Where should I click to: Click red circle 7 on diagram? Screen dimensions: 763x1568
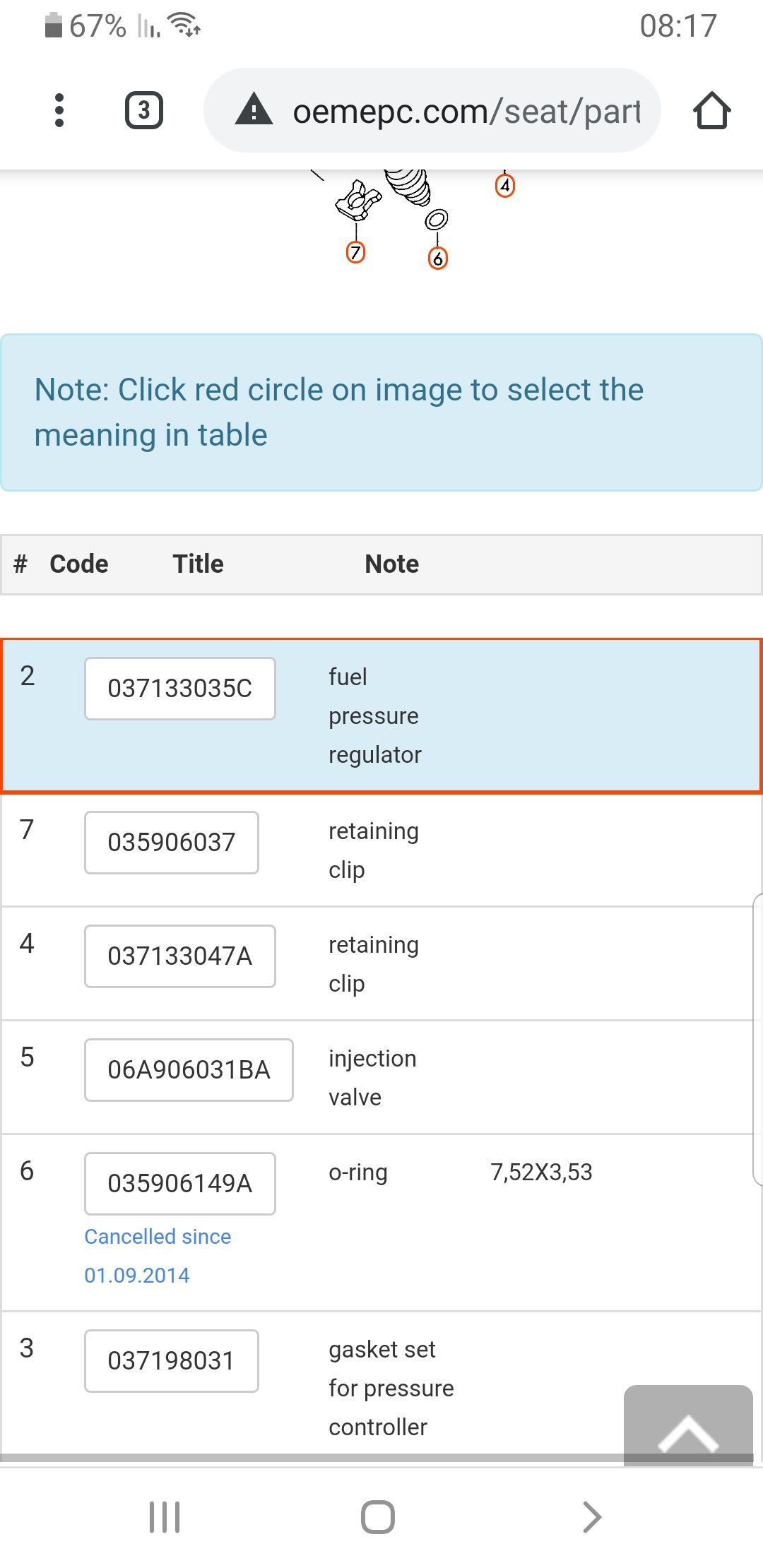(355, 252)
